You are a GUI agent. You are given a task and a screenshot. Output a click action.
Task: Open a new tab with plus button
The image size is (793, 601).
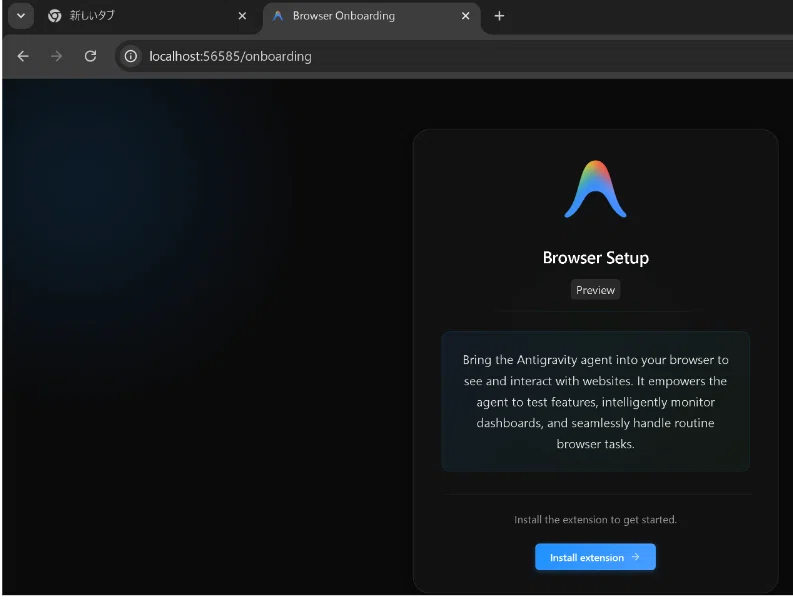[x=499, y=16]
